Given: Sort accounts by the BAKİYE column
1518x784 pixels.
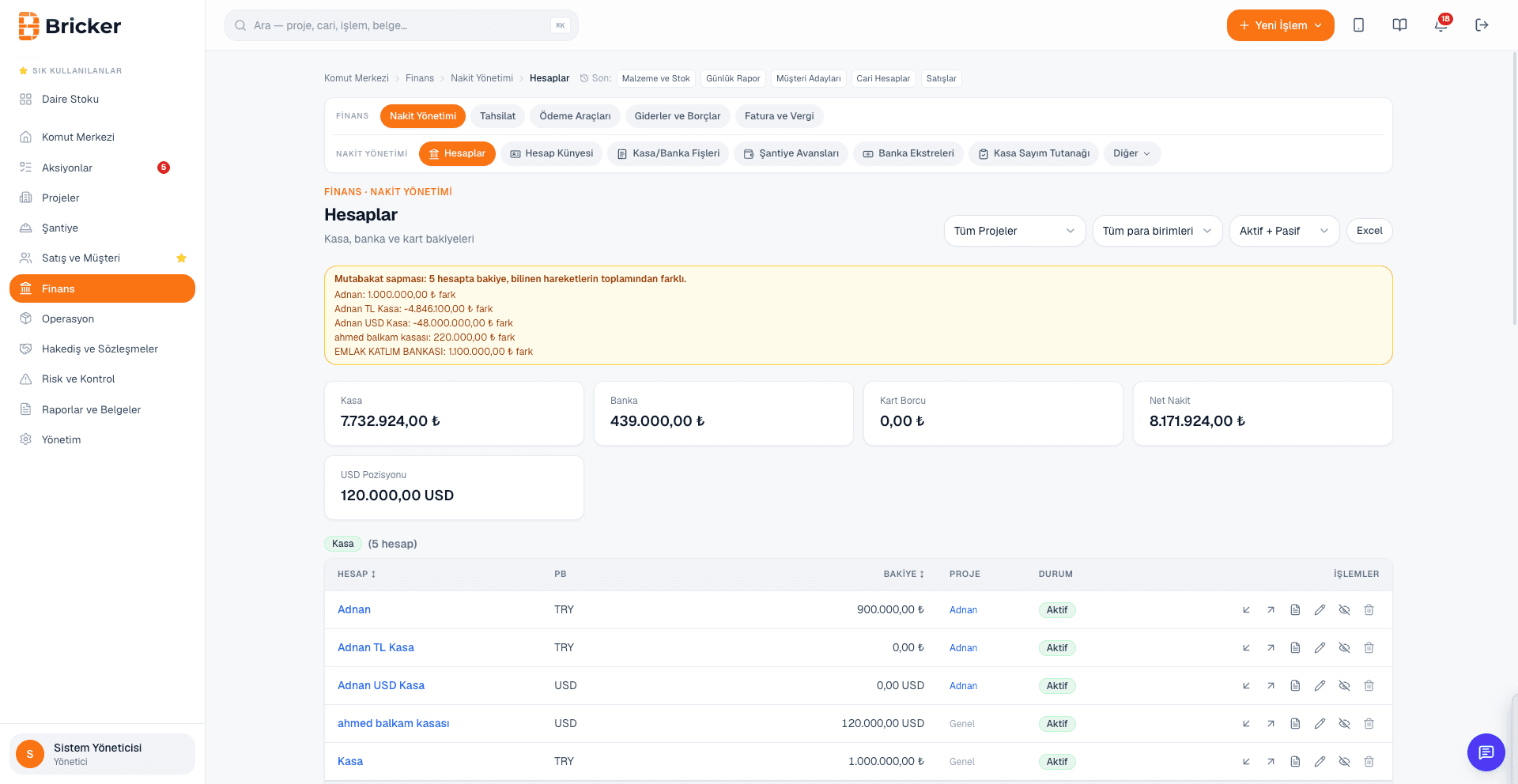Looking at the screenshot, I should coord(904,575).
